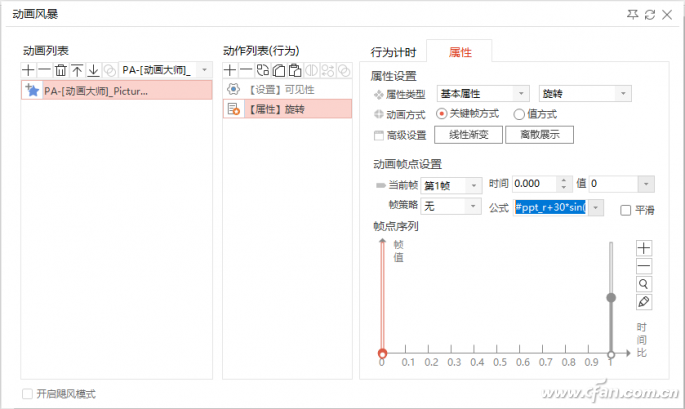Enable the 平滑 checkbox
Viewport: 685px width, 409px height.
tap(626, 210)
